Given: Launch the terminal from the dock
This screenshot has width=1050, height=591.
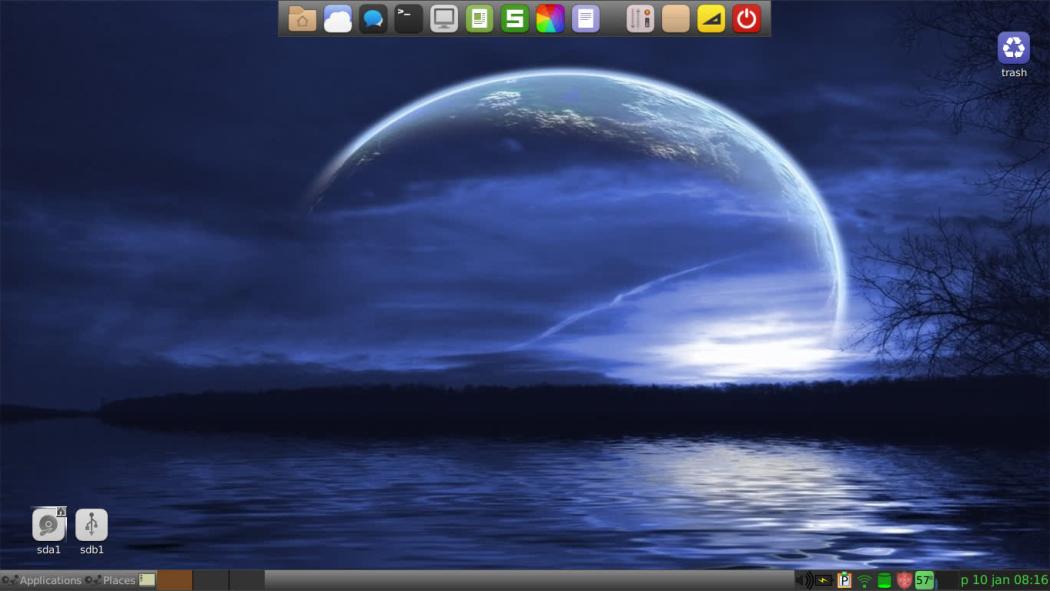Looking at the screenshot, I should point(408,19).
